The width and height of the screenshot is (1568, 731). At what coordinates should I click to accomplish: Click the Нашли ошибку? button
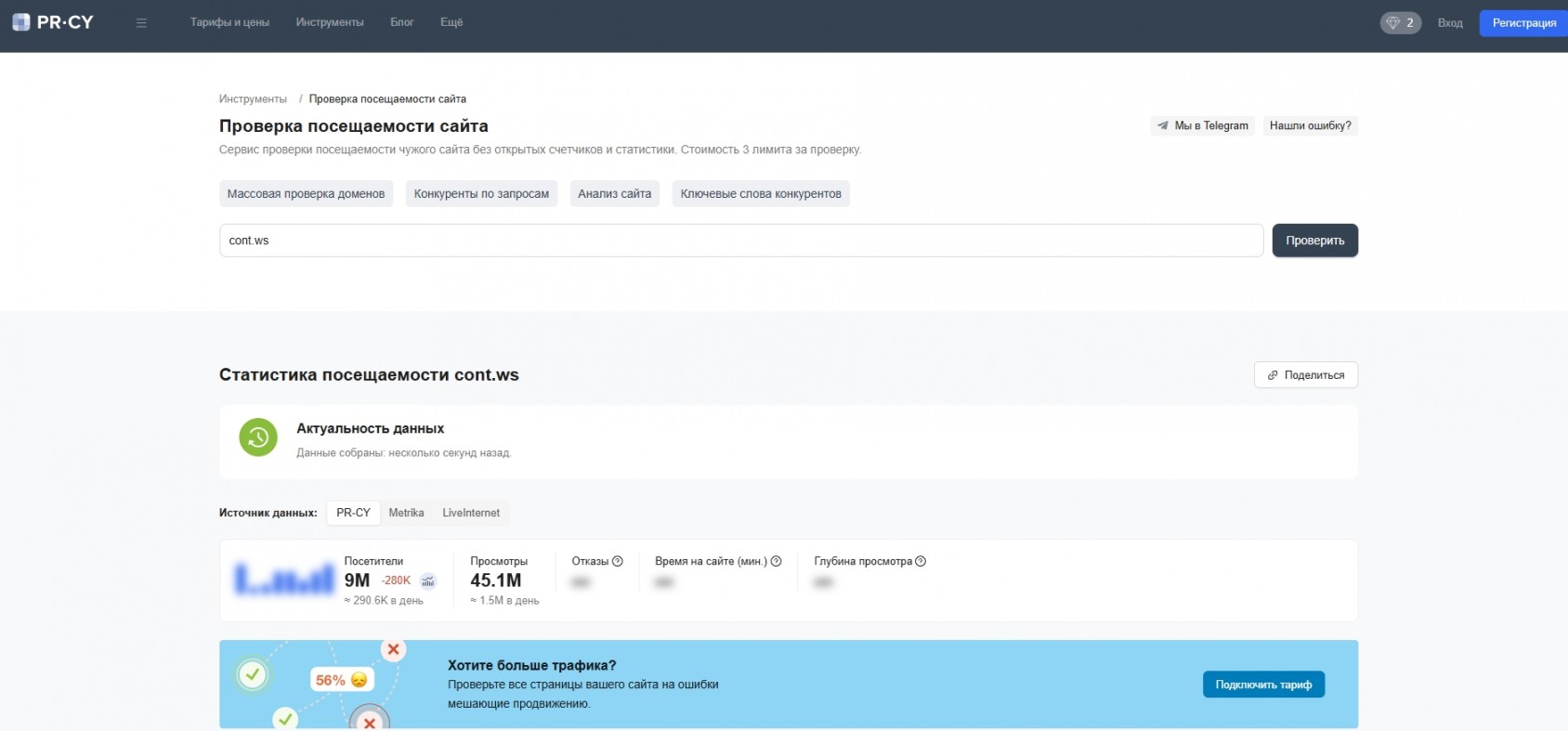(x=1310, y=125)
